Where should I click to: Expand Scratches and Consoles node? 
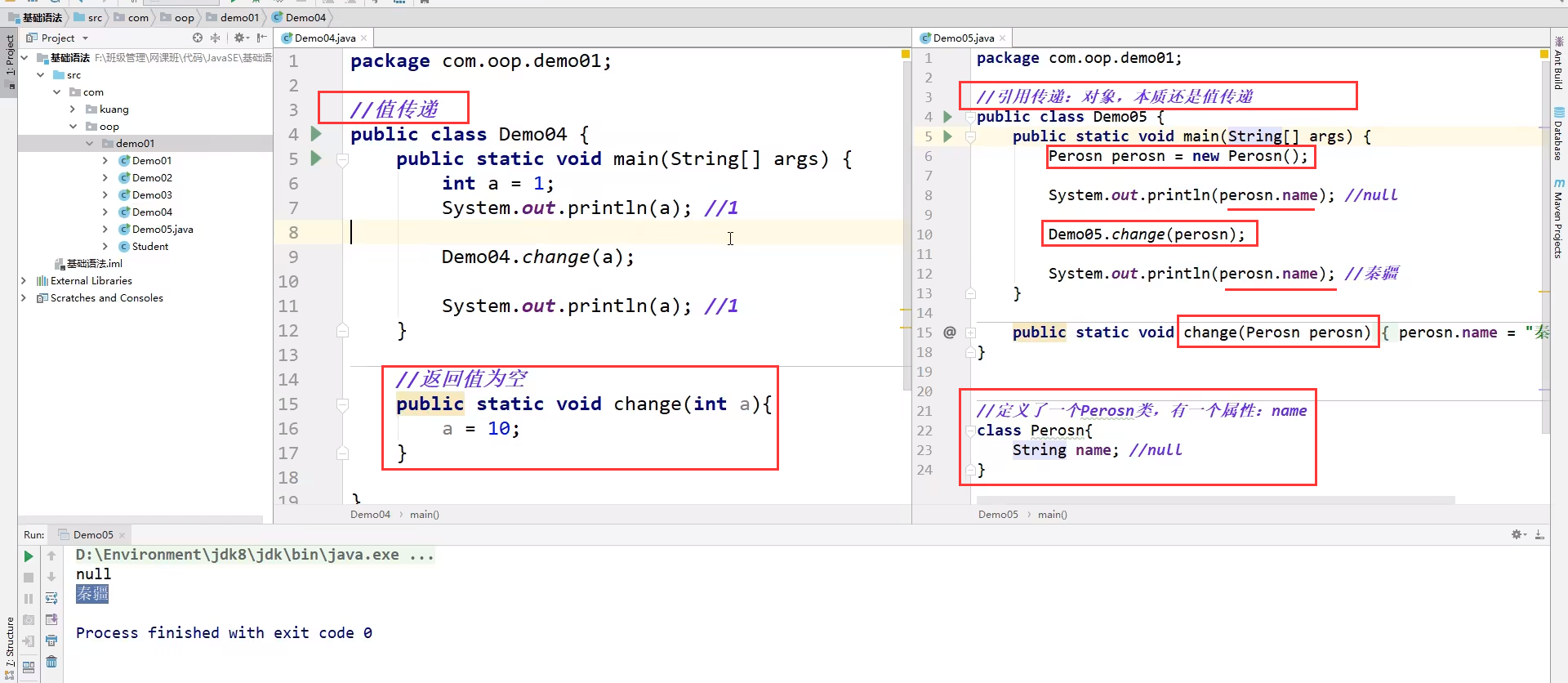tap(24, 298)
